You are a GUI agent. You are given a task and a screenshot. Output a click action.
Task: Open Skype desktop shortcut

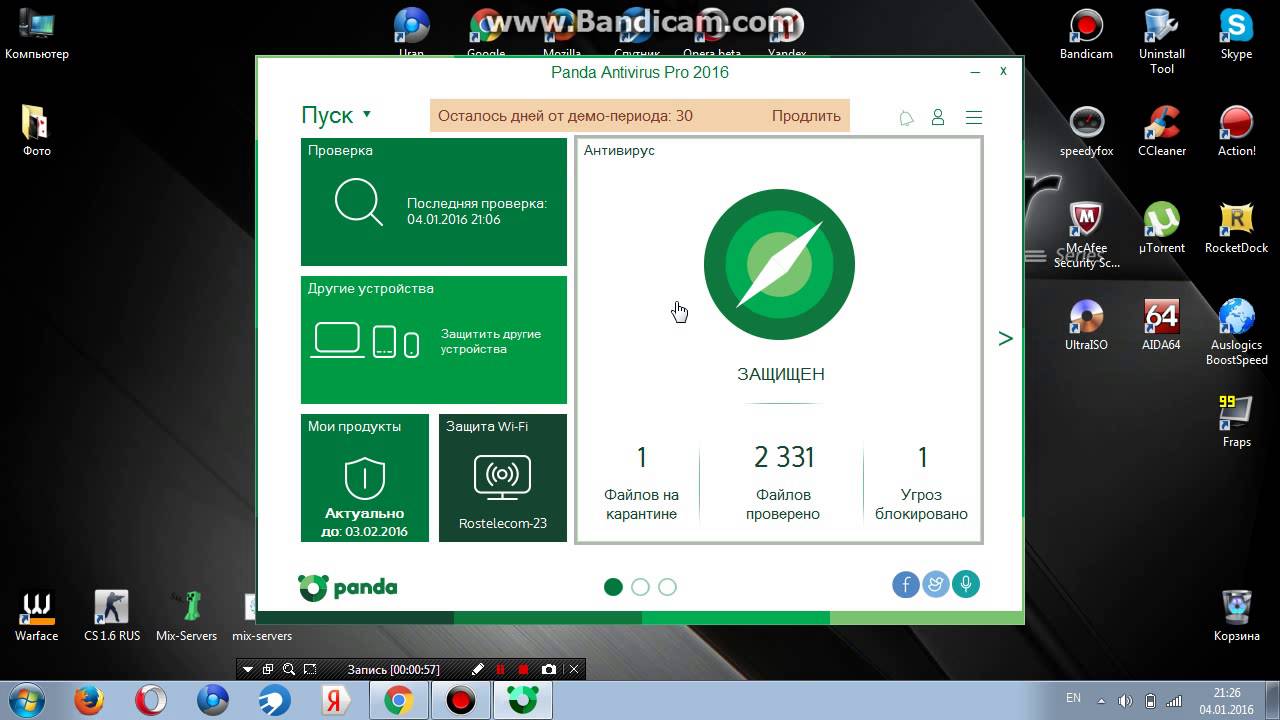click(x=1236, y=33)
